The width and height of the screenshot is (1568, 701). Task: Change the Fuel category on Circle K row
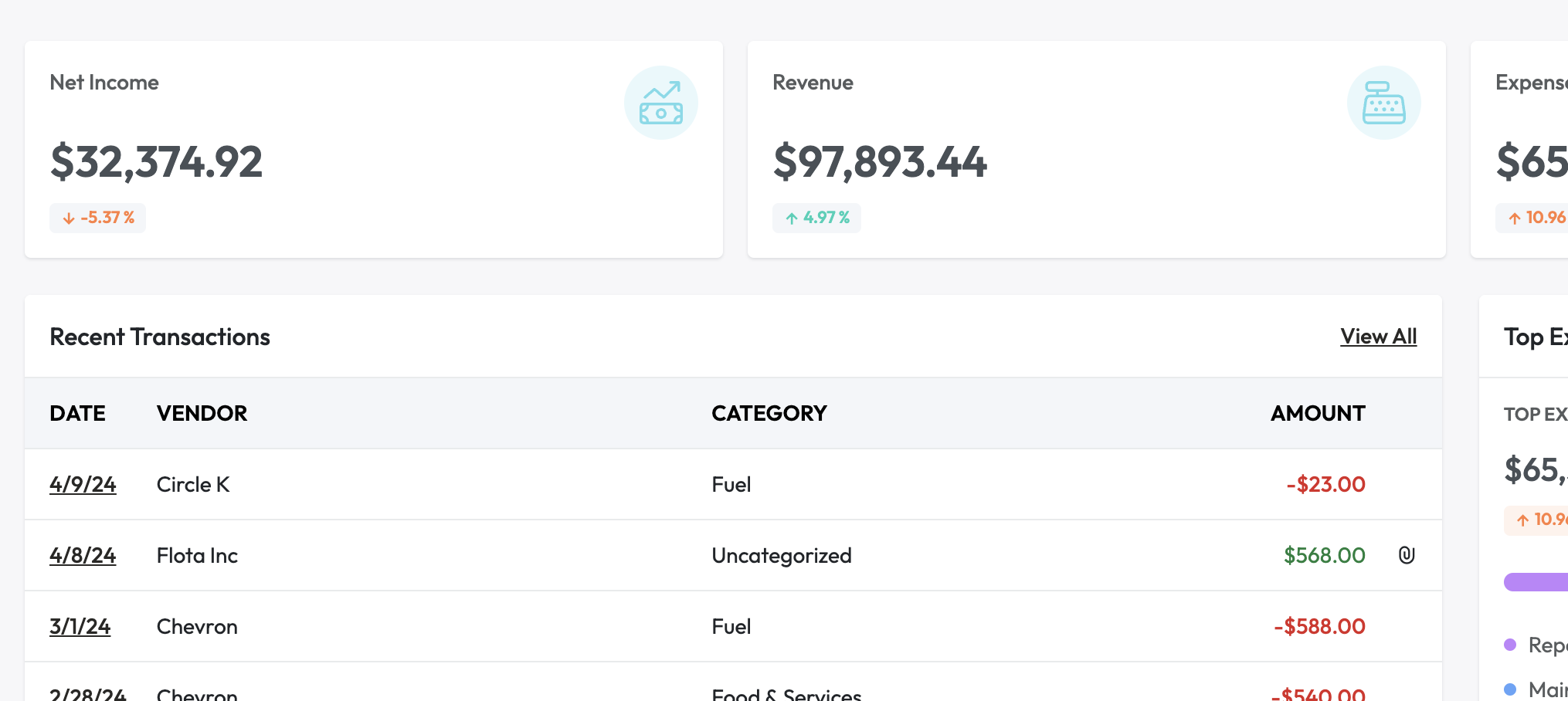click(x=731, y=484)
